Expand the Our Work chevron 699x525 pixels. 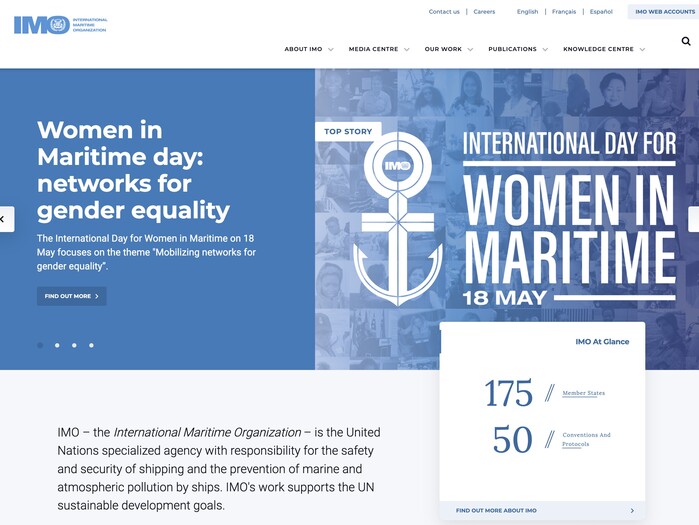pyautogui.click(x=470, y=49)
